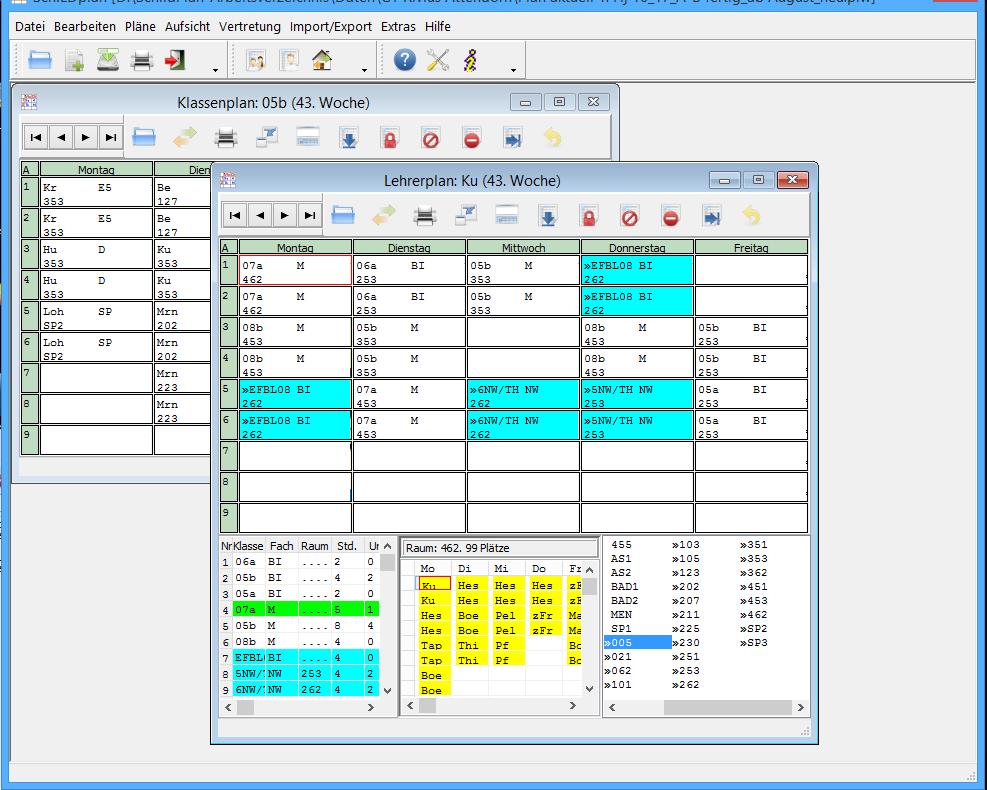Screen dimensions: 987x790
Task: Open the Vertretung menu
Action: point(250,26)
